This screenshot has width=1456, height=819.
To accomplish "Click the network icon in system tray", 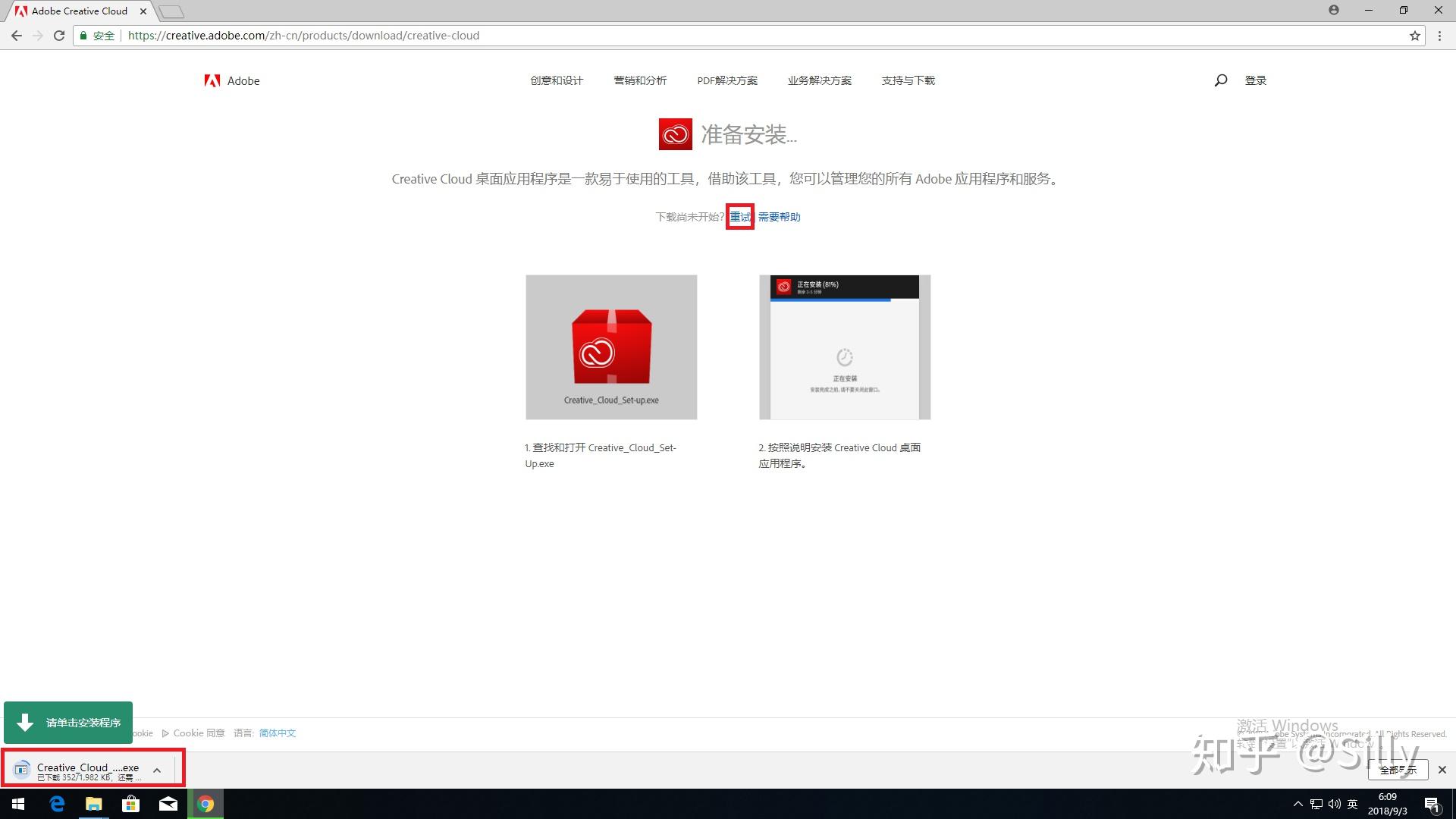I will click(1316, 804).
